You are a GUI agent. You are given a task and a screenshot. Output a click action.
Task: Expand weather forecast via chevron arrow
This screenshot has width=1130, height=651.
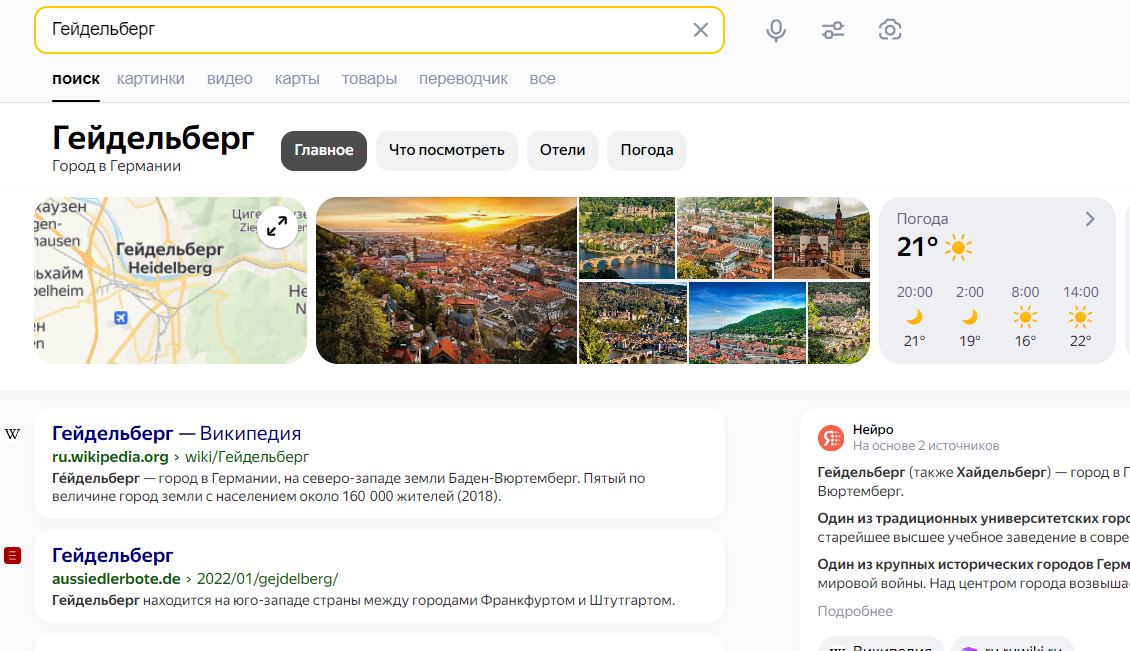click(1090, 219)
